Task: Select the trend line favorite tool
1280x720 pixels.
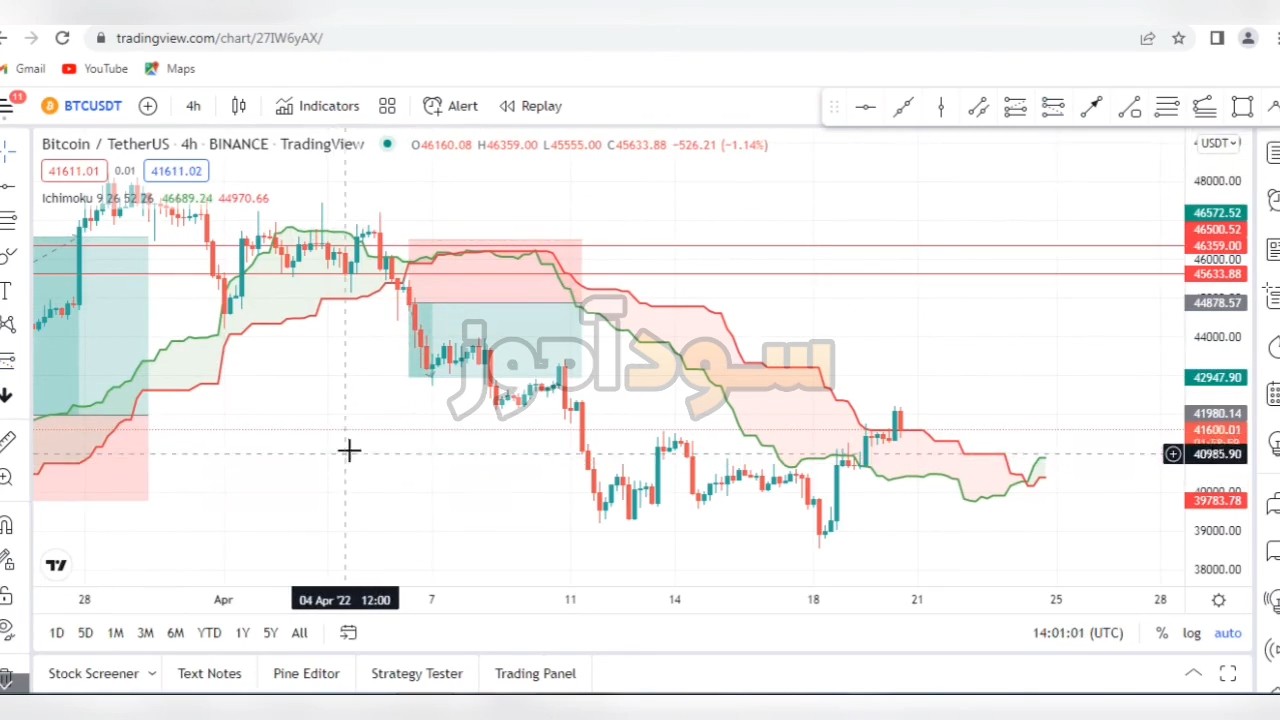Action: point(903,107)
